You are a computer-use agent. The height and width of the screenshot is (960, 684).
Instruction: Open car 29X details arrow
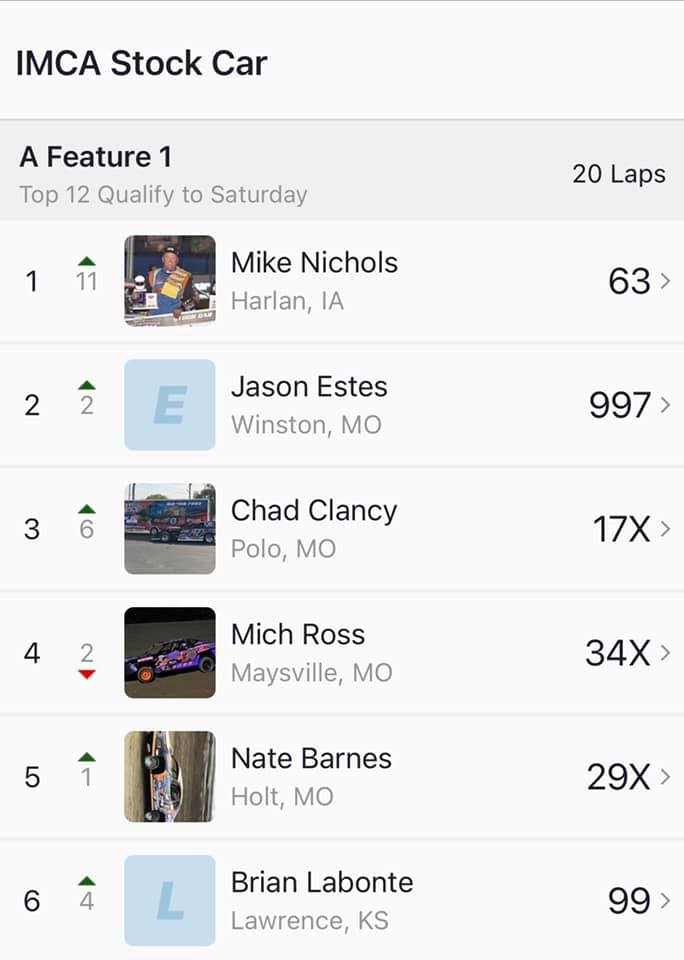[x=666, y=778]
